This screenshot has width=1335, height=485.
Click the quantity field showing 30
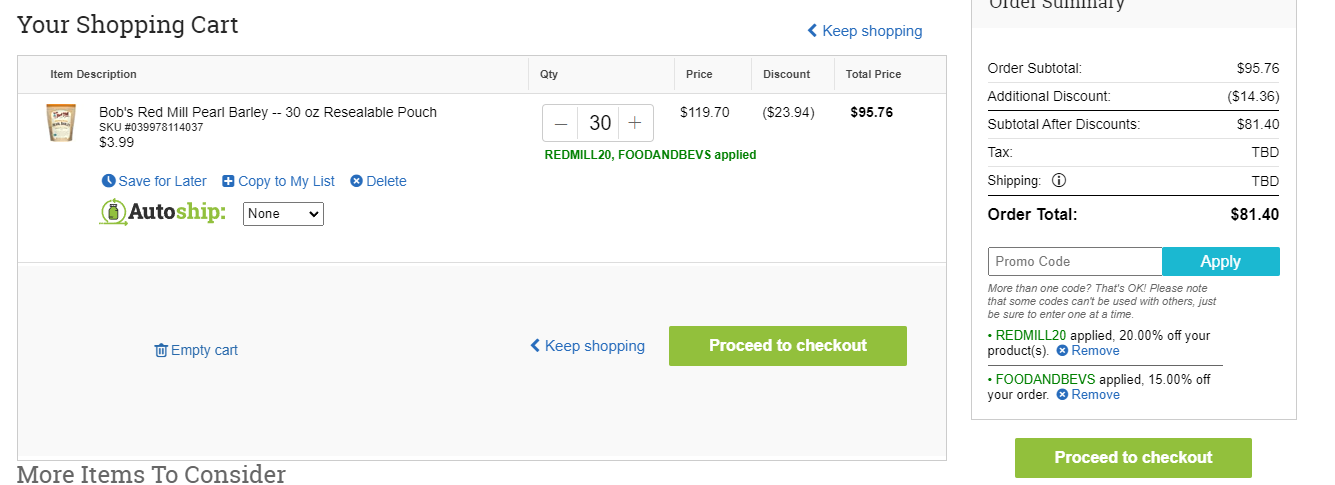tap(599, 123)
